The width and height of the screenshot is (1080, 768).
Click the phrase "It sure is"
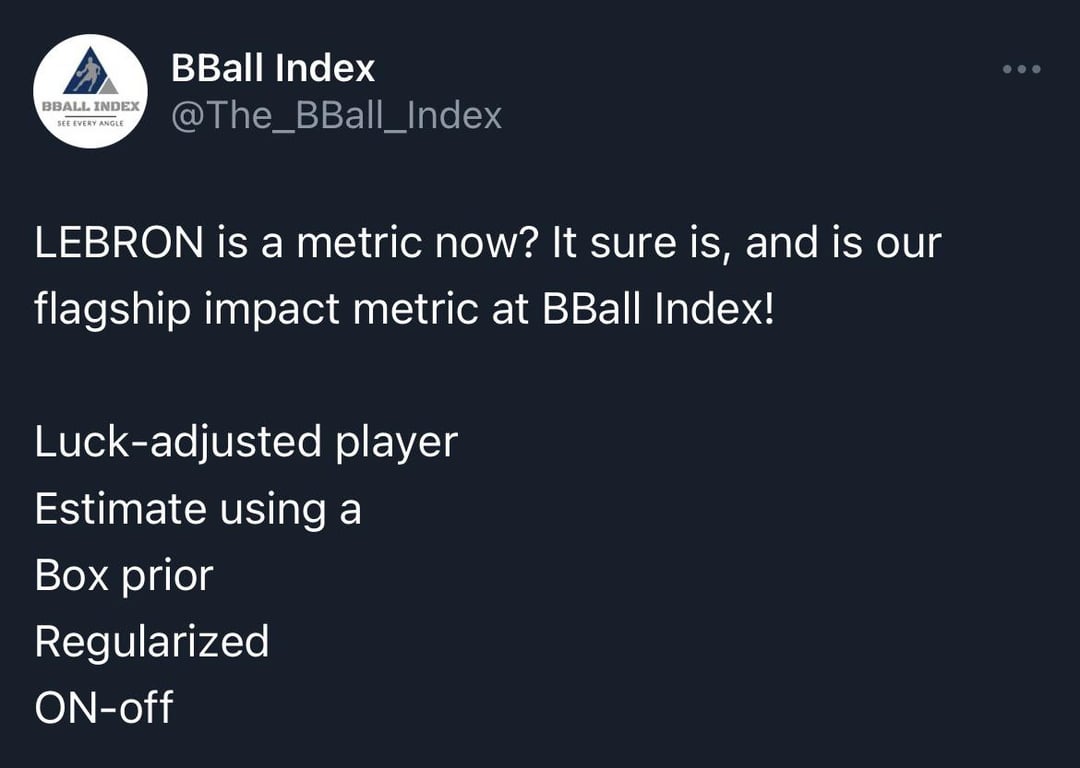640,244
